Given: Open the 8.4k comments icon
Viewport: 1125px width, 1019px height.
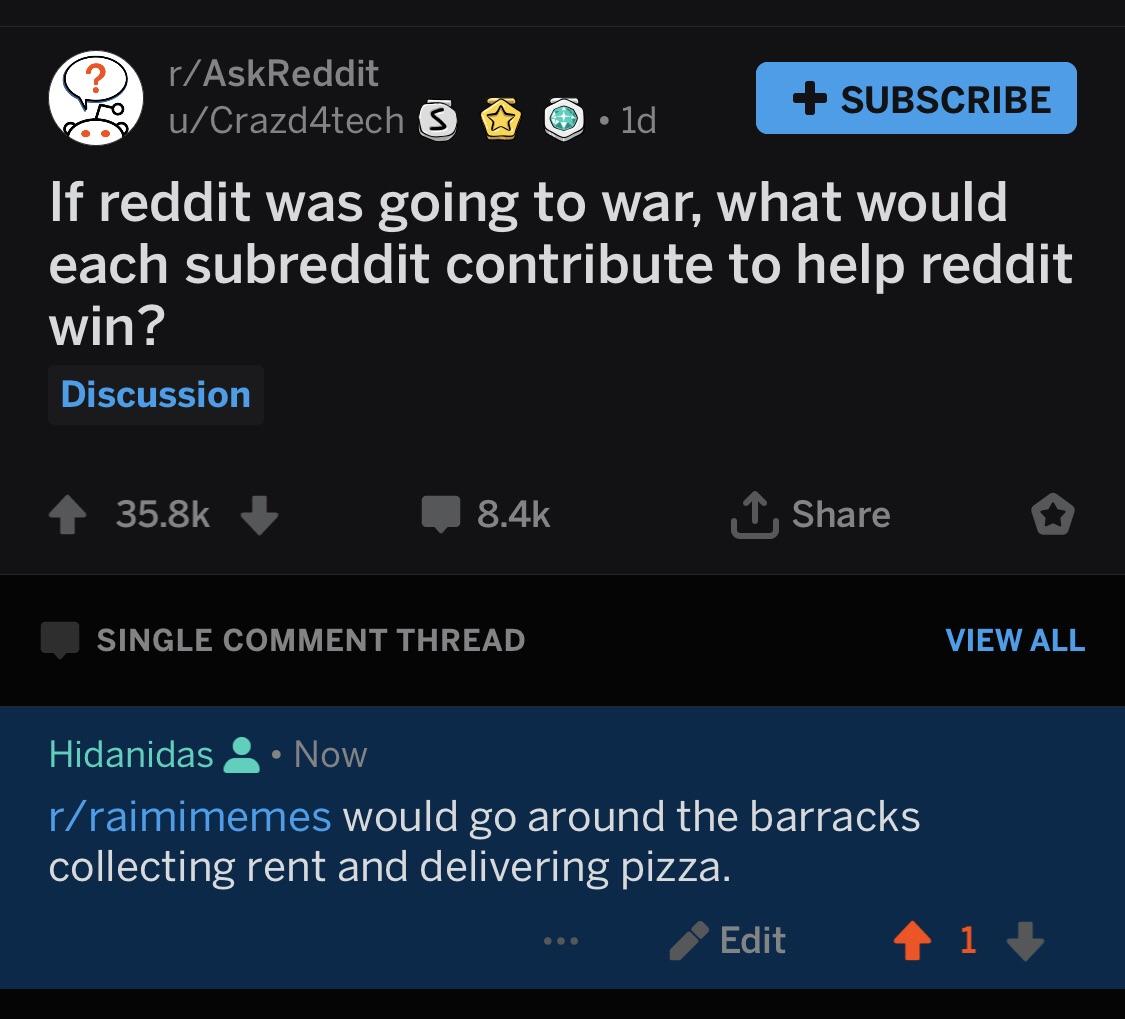Looking at the screenshot, I should [x=441, y=514].
